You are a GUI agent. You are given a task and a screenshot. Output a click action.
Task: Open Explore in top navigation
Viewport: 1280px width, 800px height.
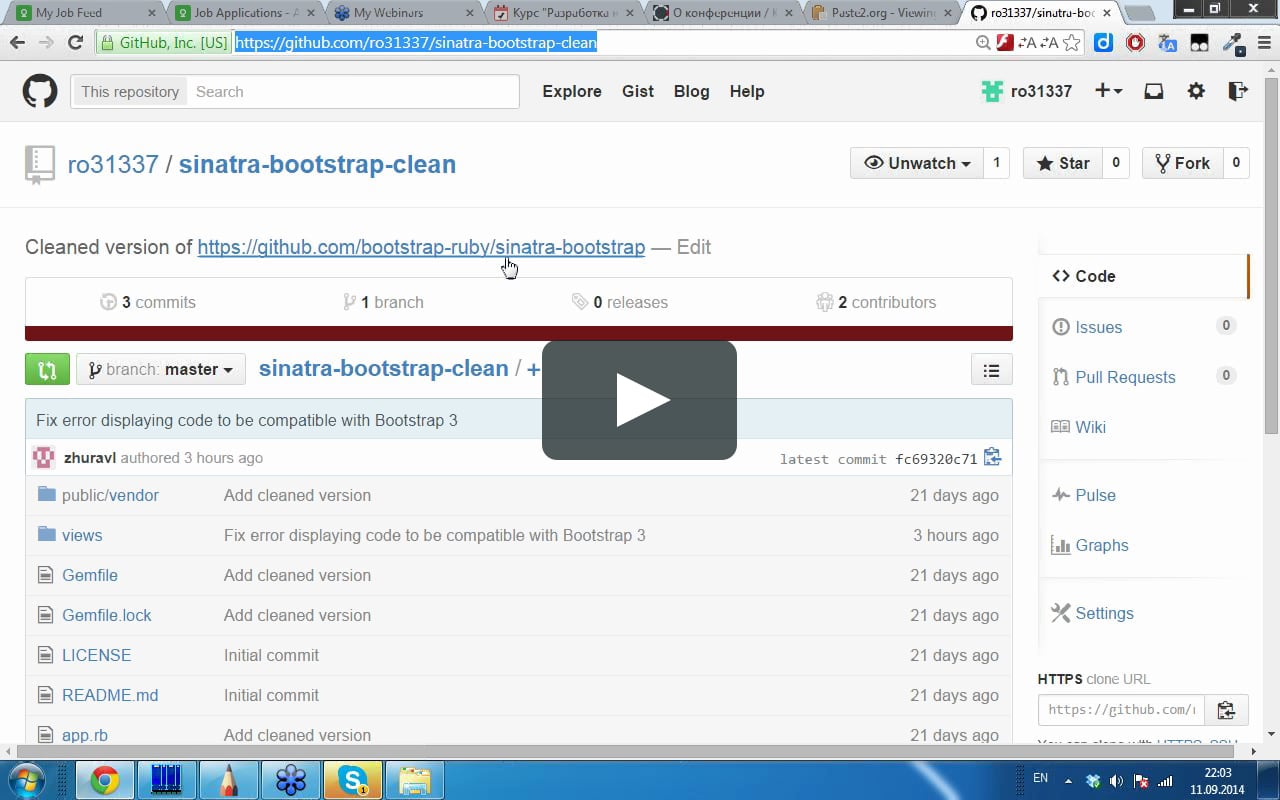pyautogui.click(x=572, y=91)
